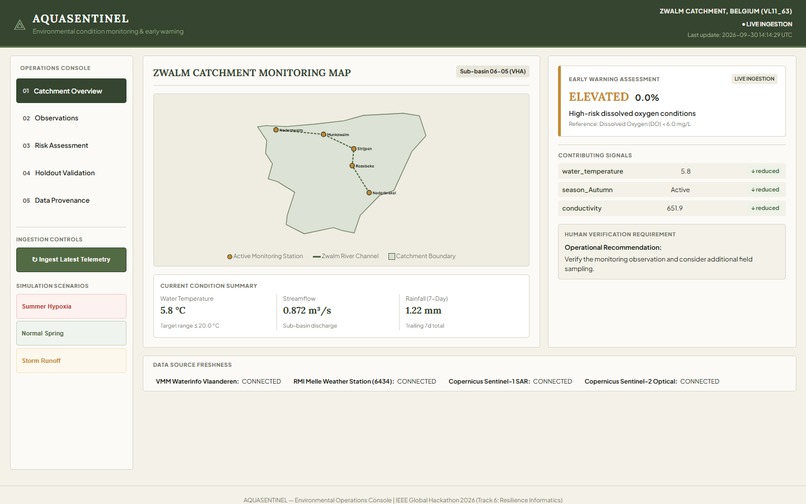Click the Catchment Boundary legend square

tap(391, 256)
